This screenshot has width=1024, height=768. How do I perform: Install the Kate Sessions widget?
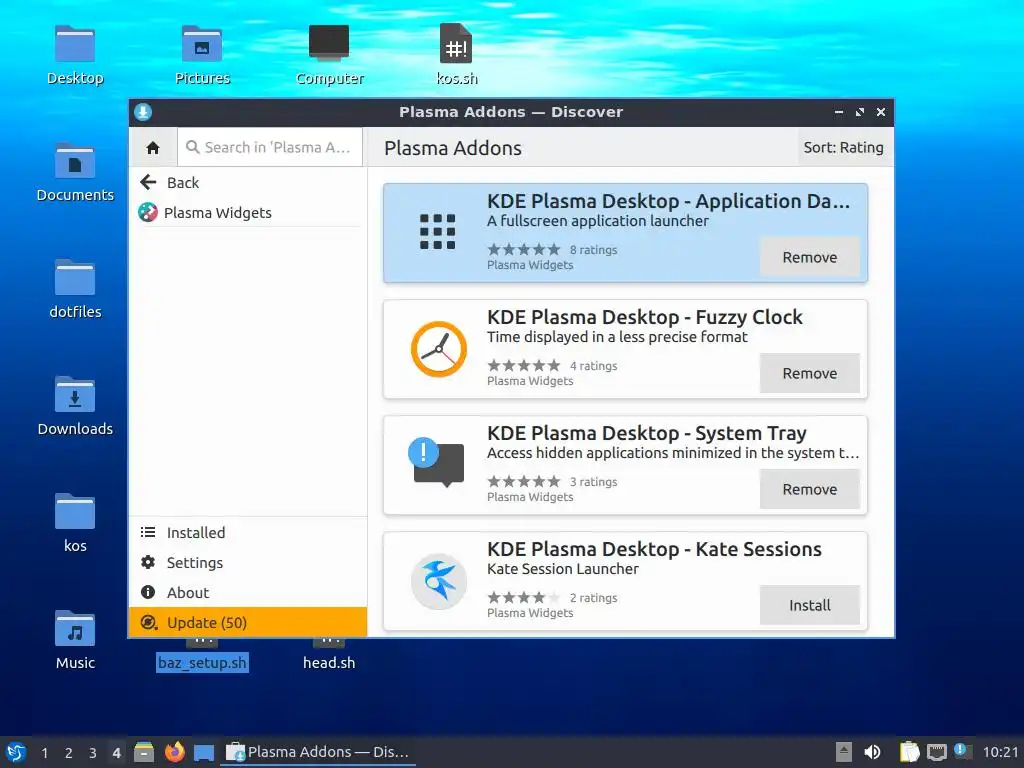810,605
